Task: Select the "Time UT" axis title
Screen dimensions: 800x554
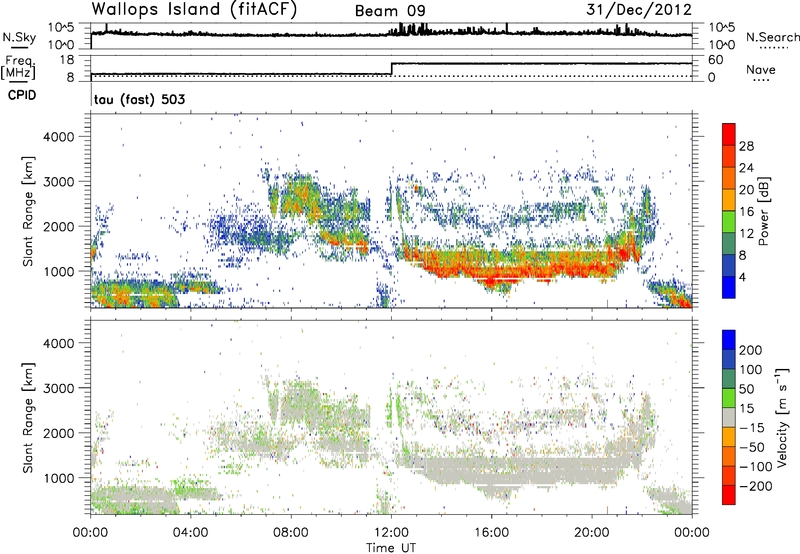Action: click(x=391, y=547)
